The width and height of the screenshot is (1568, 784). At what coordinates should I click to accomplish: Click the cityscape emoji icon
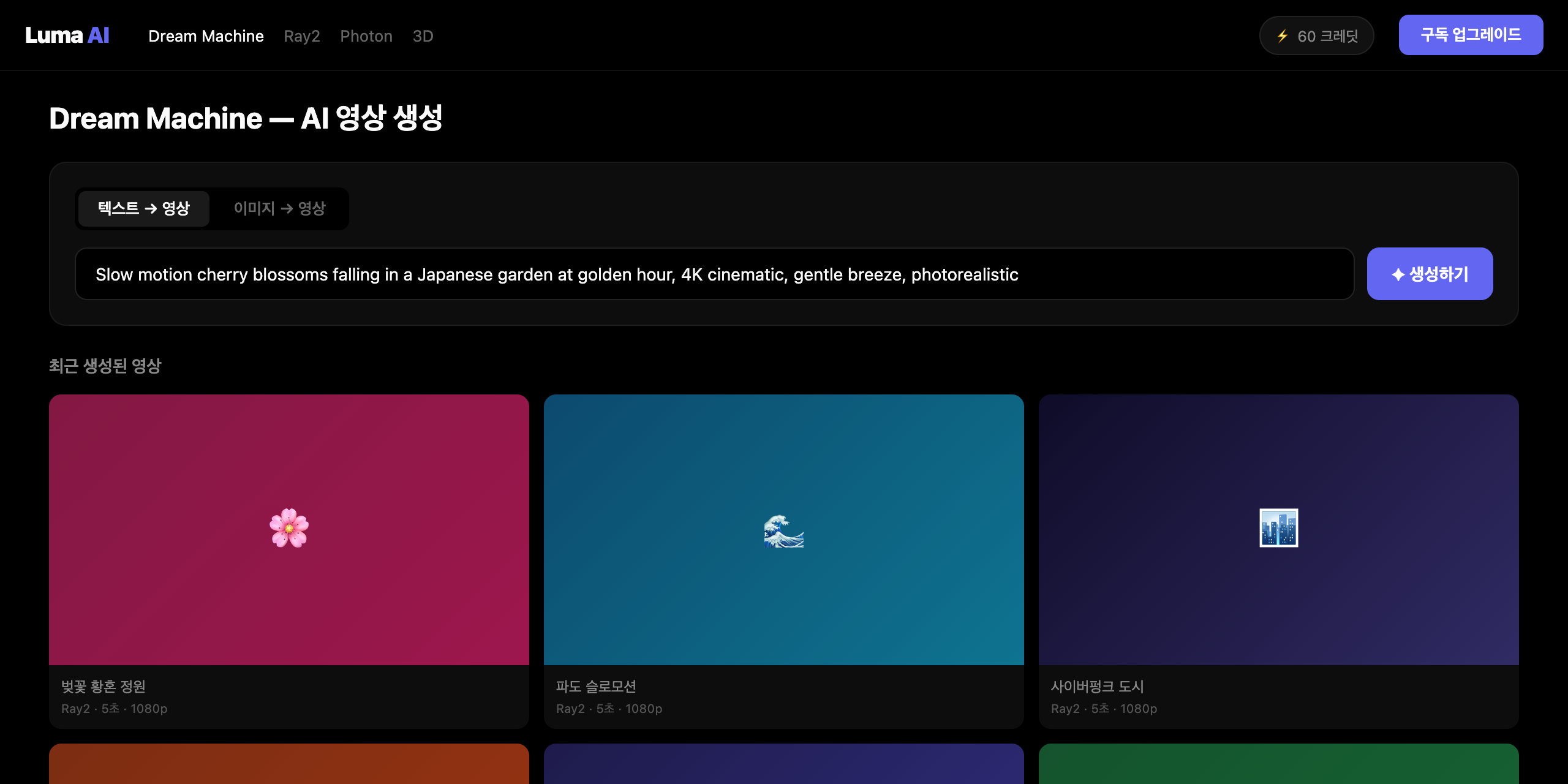tap(1279, 528)
